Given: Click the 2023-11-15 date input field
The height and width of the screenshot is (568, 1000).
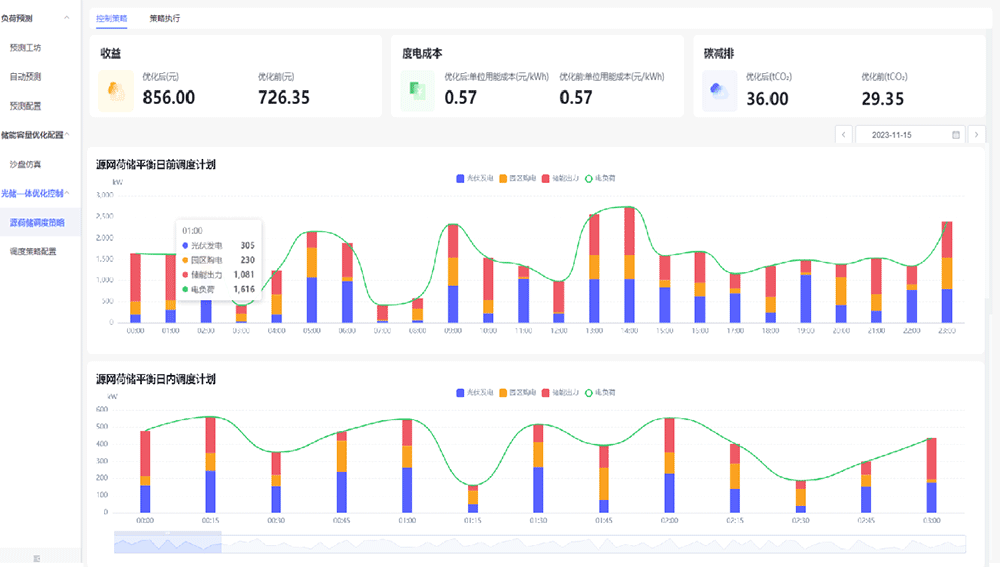Looking at the screenshot, I should tap(900, 134).
